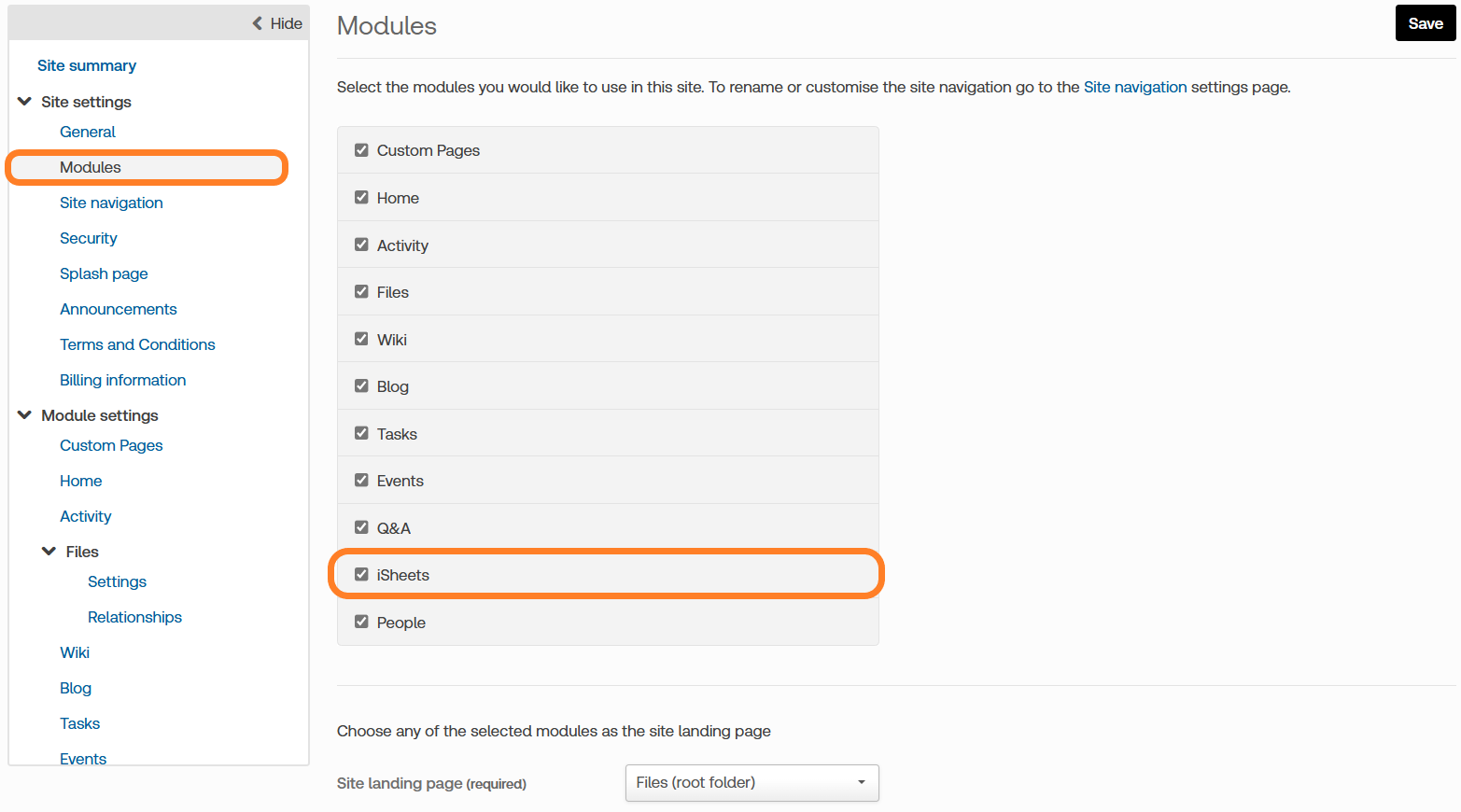Disable the Events module checkbox
Screen dimensions: 1461x812
tap(361, 480)
